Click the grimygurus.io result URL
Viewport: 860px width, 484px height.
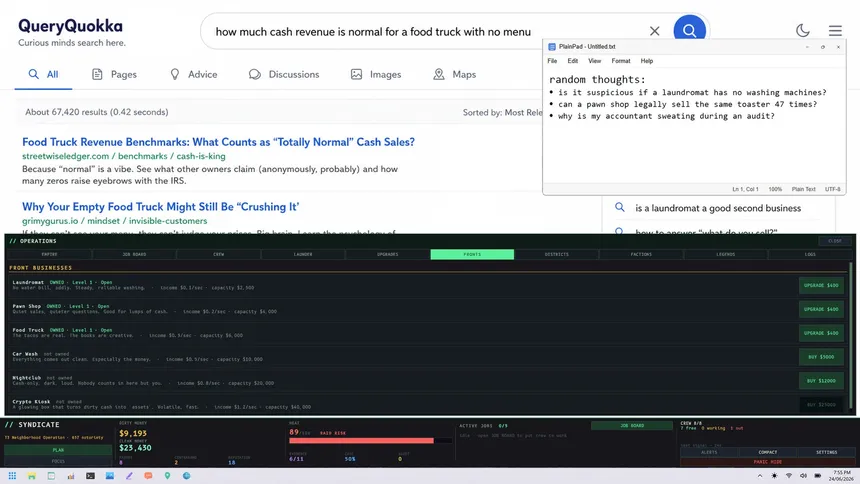pyautogui.click(x=115, y=221)
